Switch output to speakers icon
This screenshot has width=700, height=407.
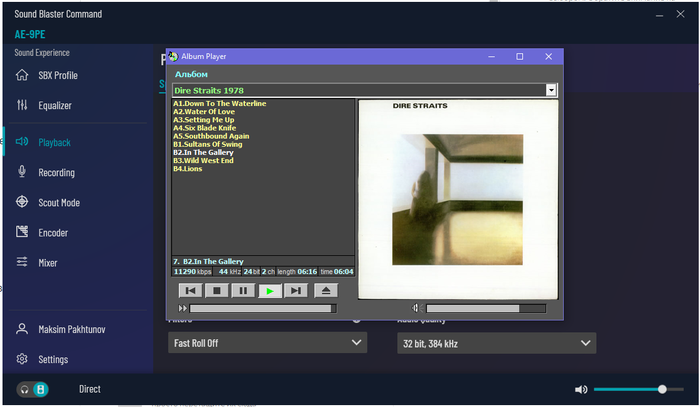(x=41, y=390)
